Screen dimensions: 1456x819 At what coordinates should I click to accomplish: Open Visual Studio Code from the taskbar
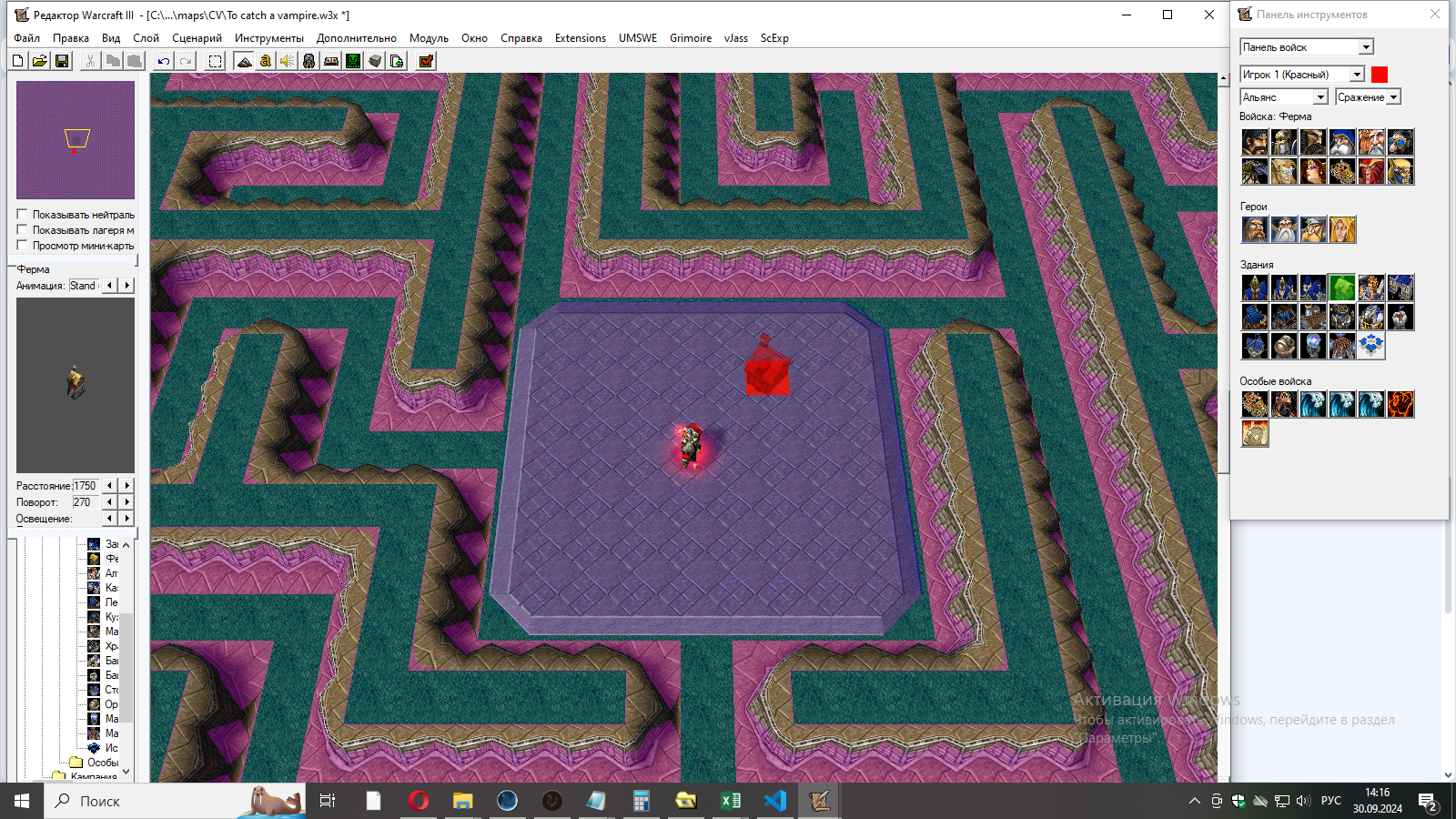click(774, 801)
